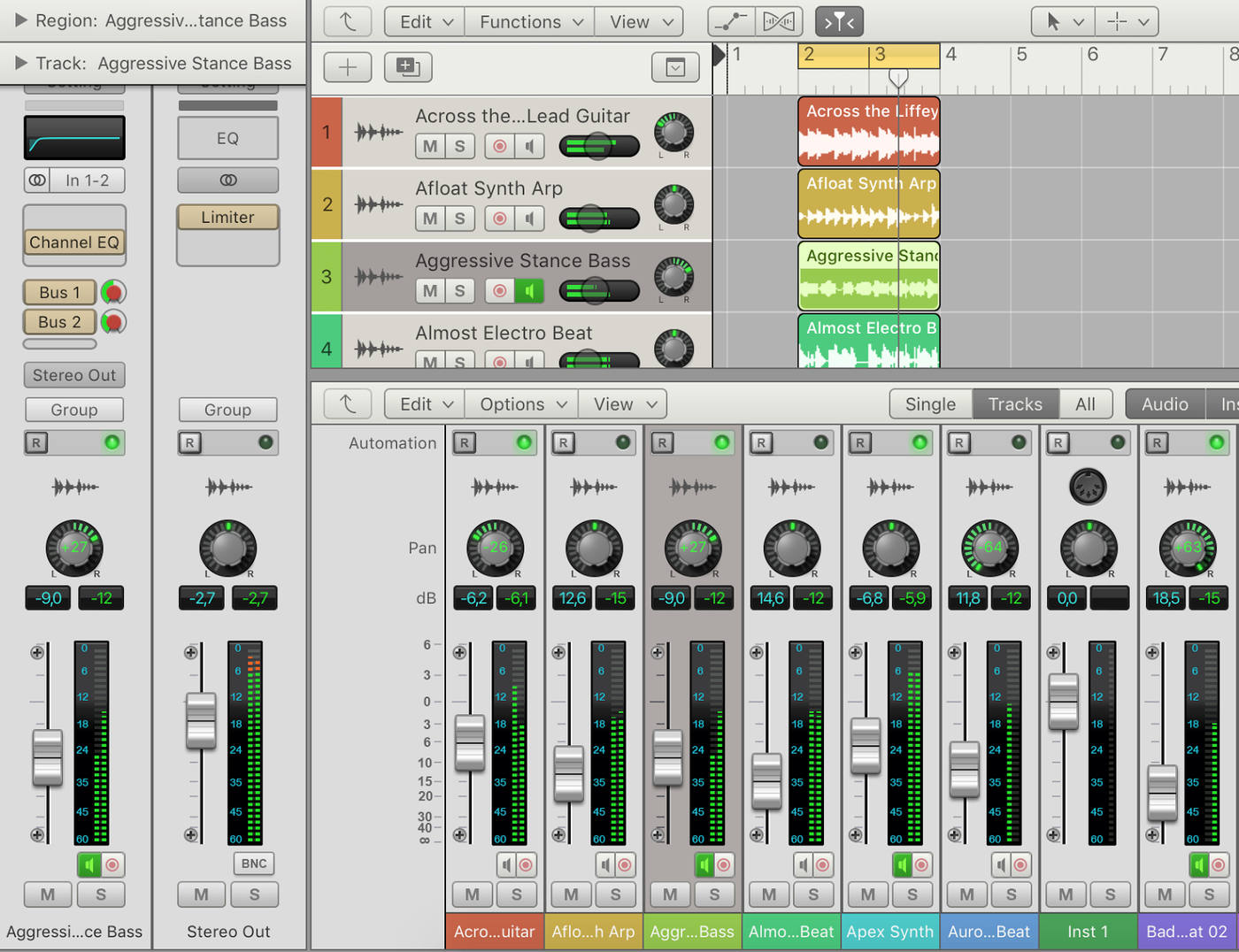Click waveform icon on inspector Stereo Out strip
The image size is (1239, 952).
point(228,487)
